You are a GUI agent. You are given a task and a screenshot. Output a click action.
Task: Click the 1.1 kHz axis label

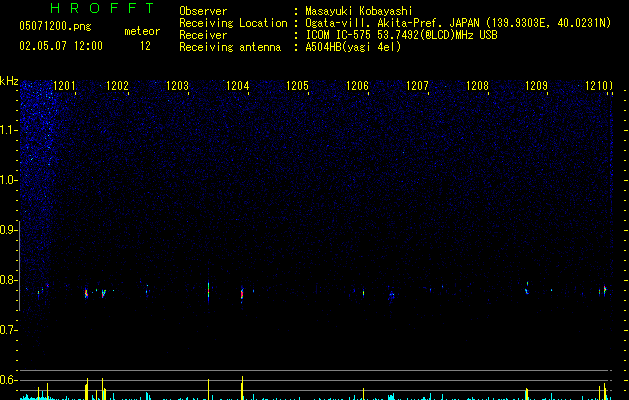click(x=8, y=130)
